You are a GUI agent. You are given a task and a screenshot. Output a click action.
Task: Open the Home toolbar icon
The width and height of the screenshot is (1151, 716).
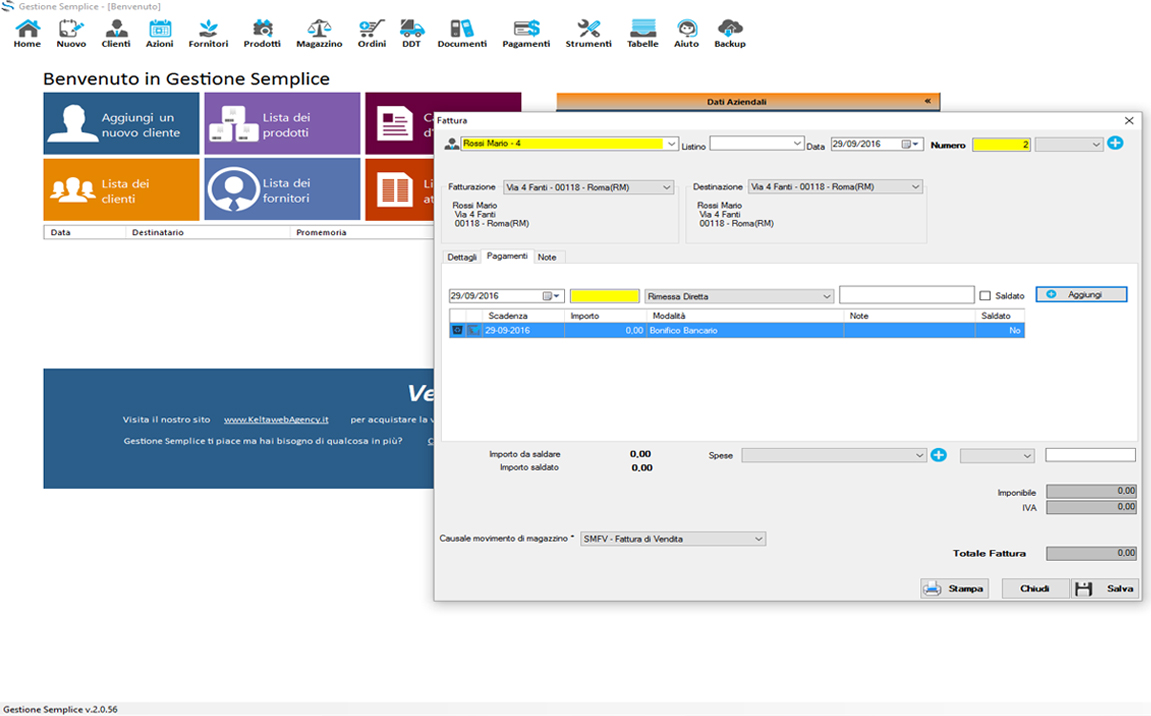click(27, 34)
